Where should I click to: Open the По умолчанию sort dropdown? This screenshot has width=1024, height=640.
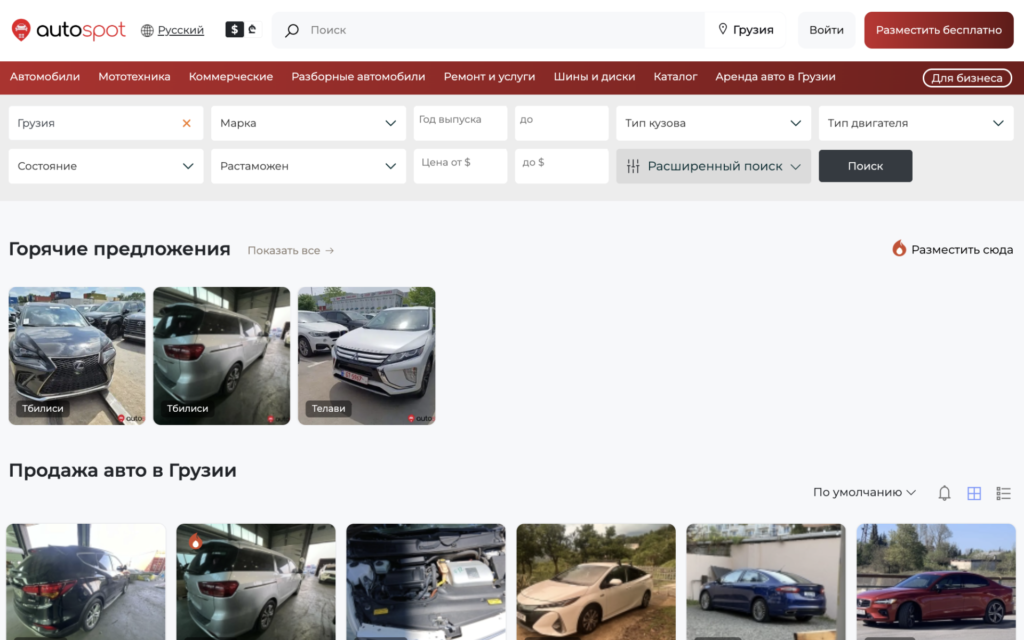point(864,492)
